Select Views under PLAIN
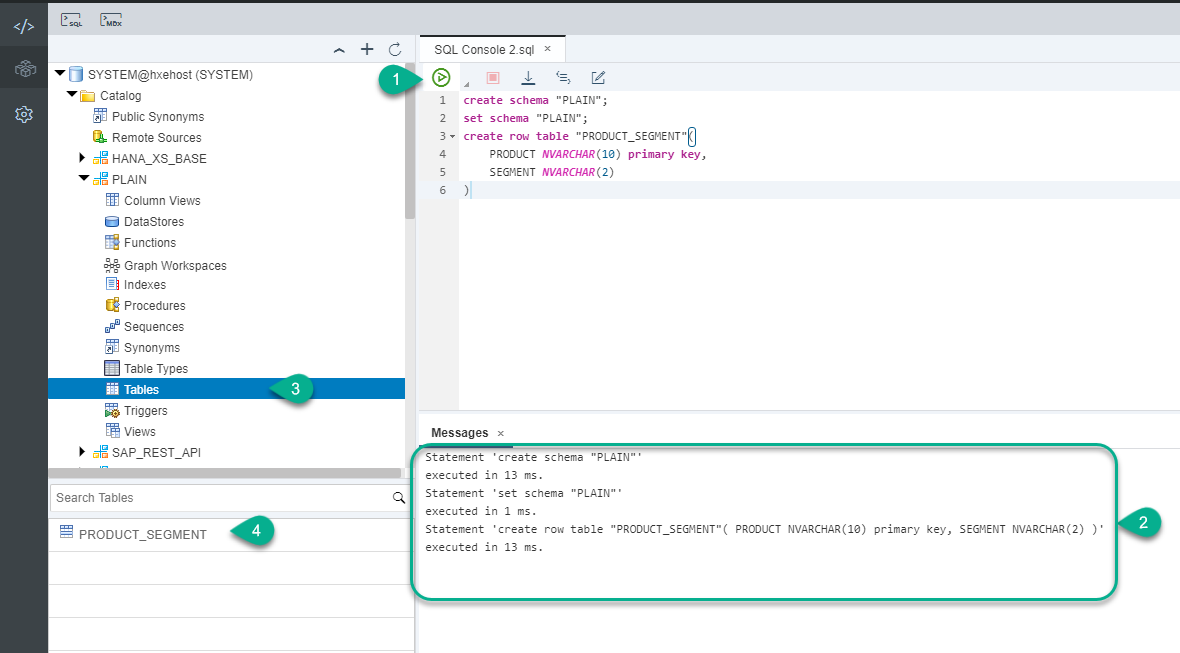This screenshot has height=653, width=1180. [140, 433]
